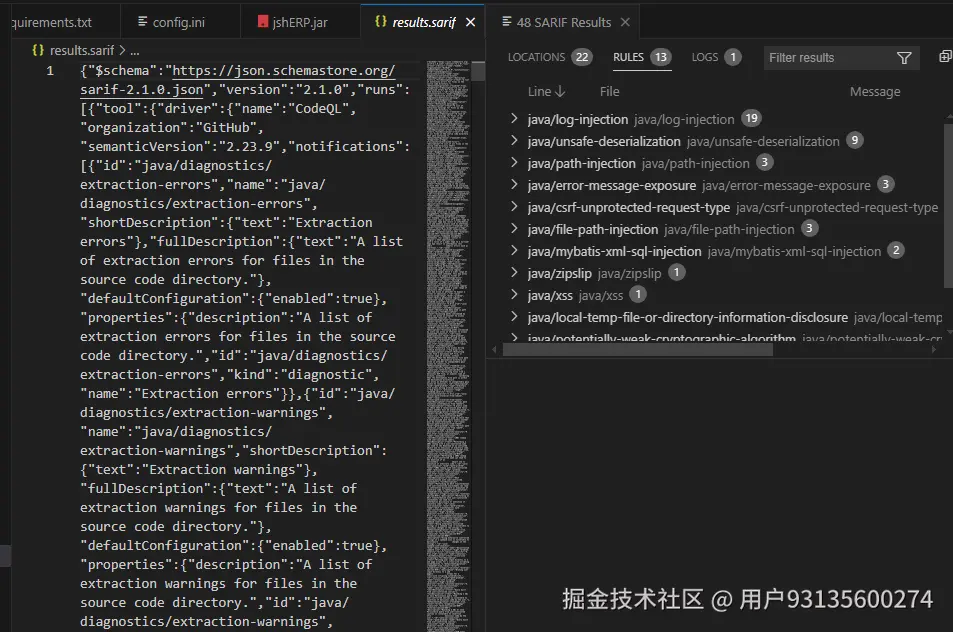Open the filter funnel options icon
This screenshot has height=632, width=953.
tap(904, 58)
